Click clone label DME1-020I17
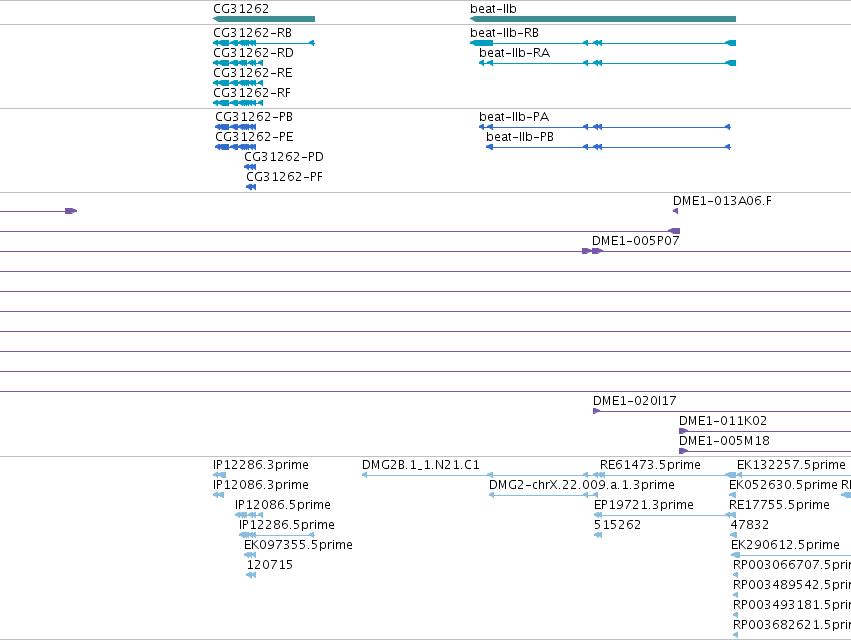The width and height of the screenshot is (851, 640). coord(634,401)
